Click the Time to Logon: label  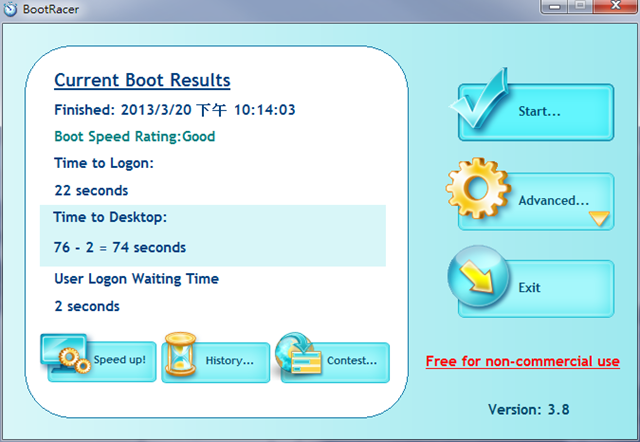pyautogui.click(x=104, y=163)
